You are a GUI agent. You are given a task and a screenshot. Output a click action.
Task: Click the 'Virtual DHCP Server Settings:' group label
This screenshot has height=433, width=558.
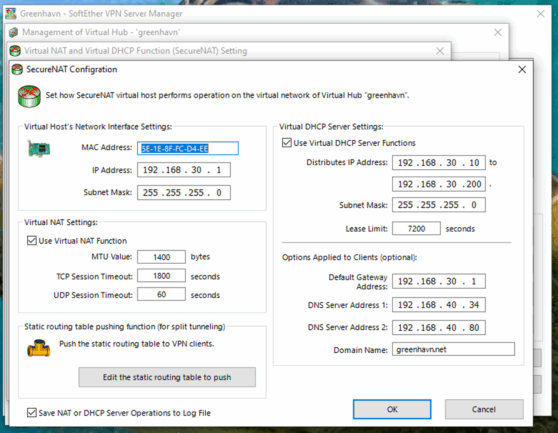click(x=331, y=127)
